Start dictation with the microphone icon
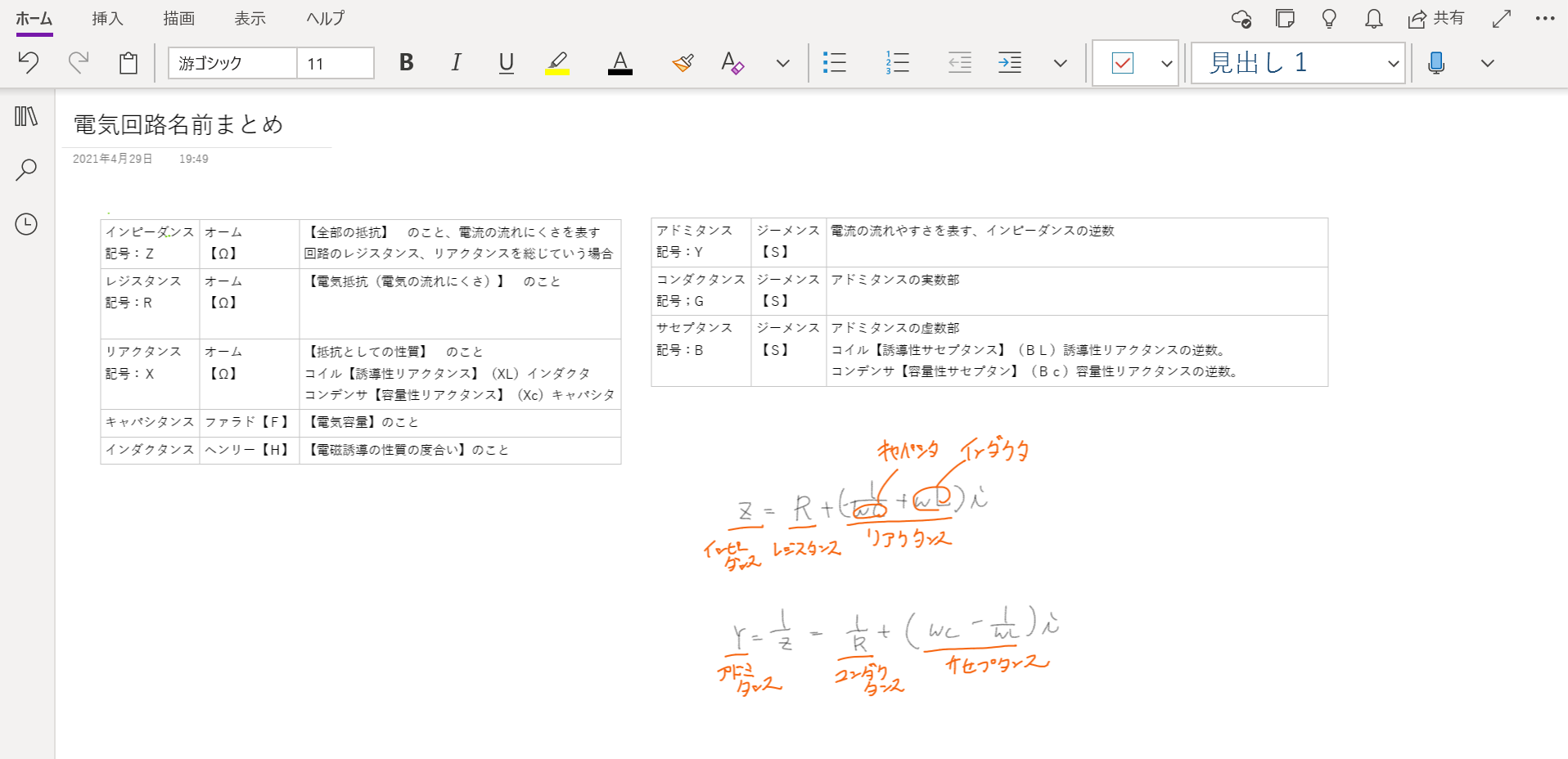Image resolution: width=1568 pixels, height=759 pixels. coord(1435,63)
